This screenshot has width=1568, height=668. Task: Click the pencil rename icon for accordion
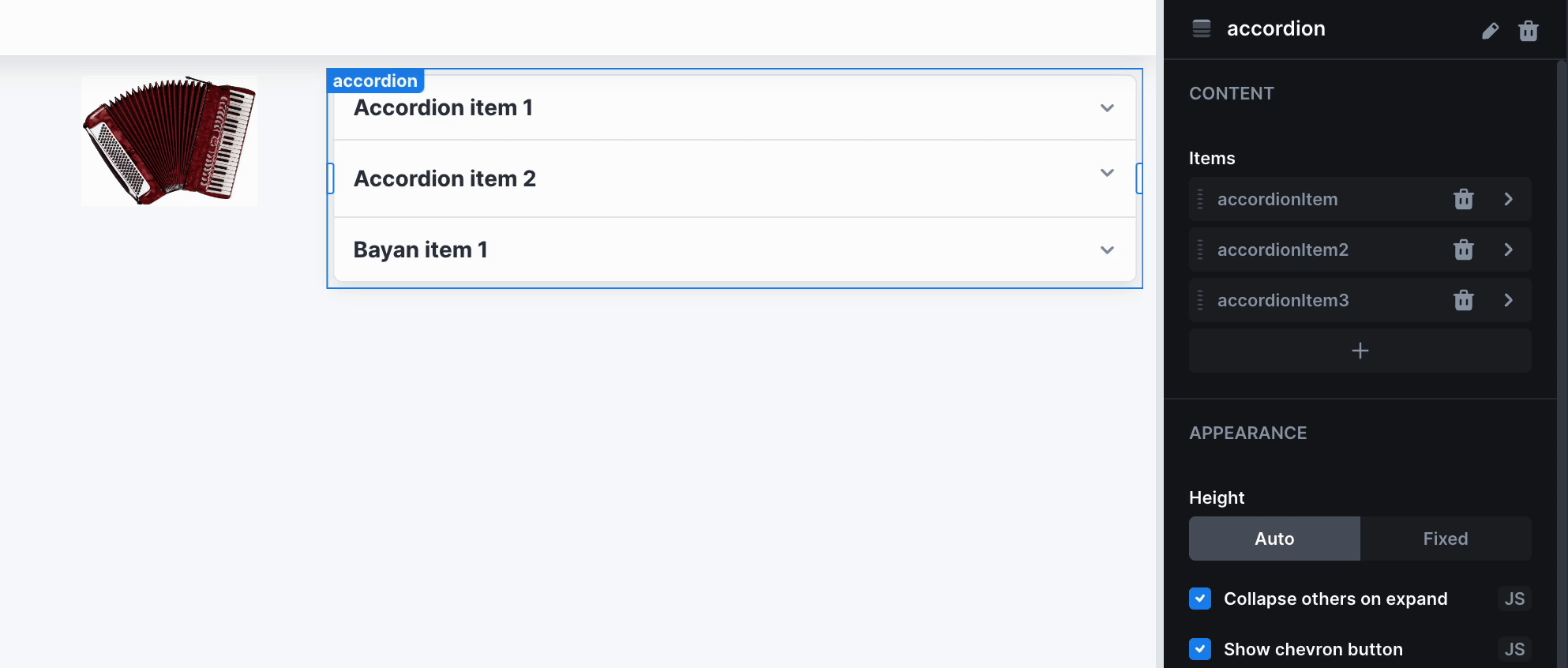1490,31
